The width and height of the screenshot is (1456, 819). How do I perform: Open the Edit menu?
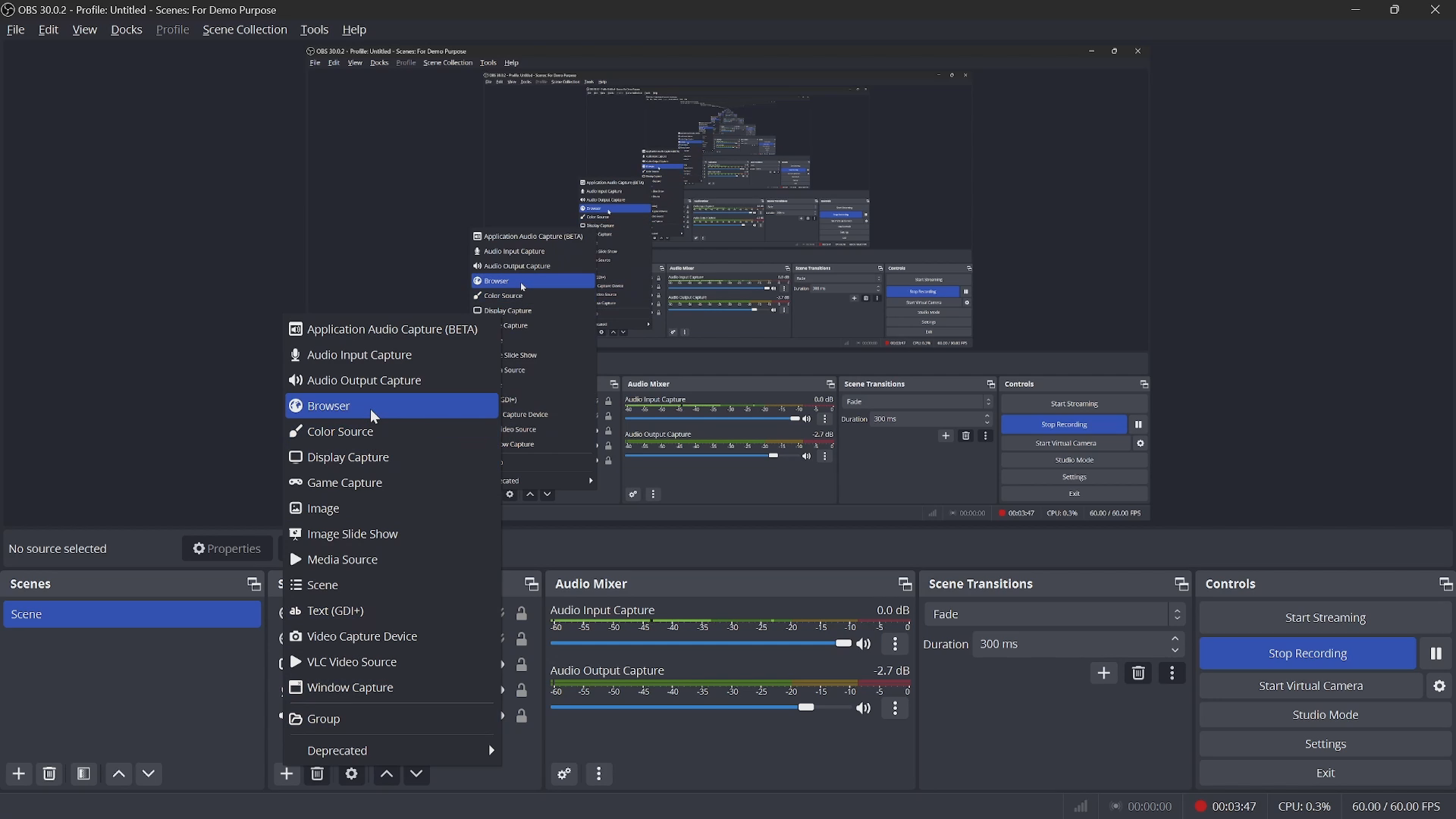pos(49,30)
